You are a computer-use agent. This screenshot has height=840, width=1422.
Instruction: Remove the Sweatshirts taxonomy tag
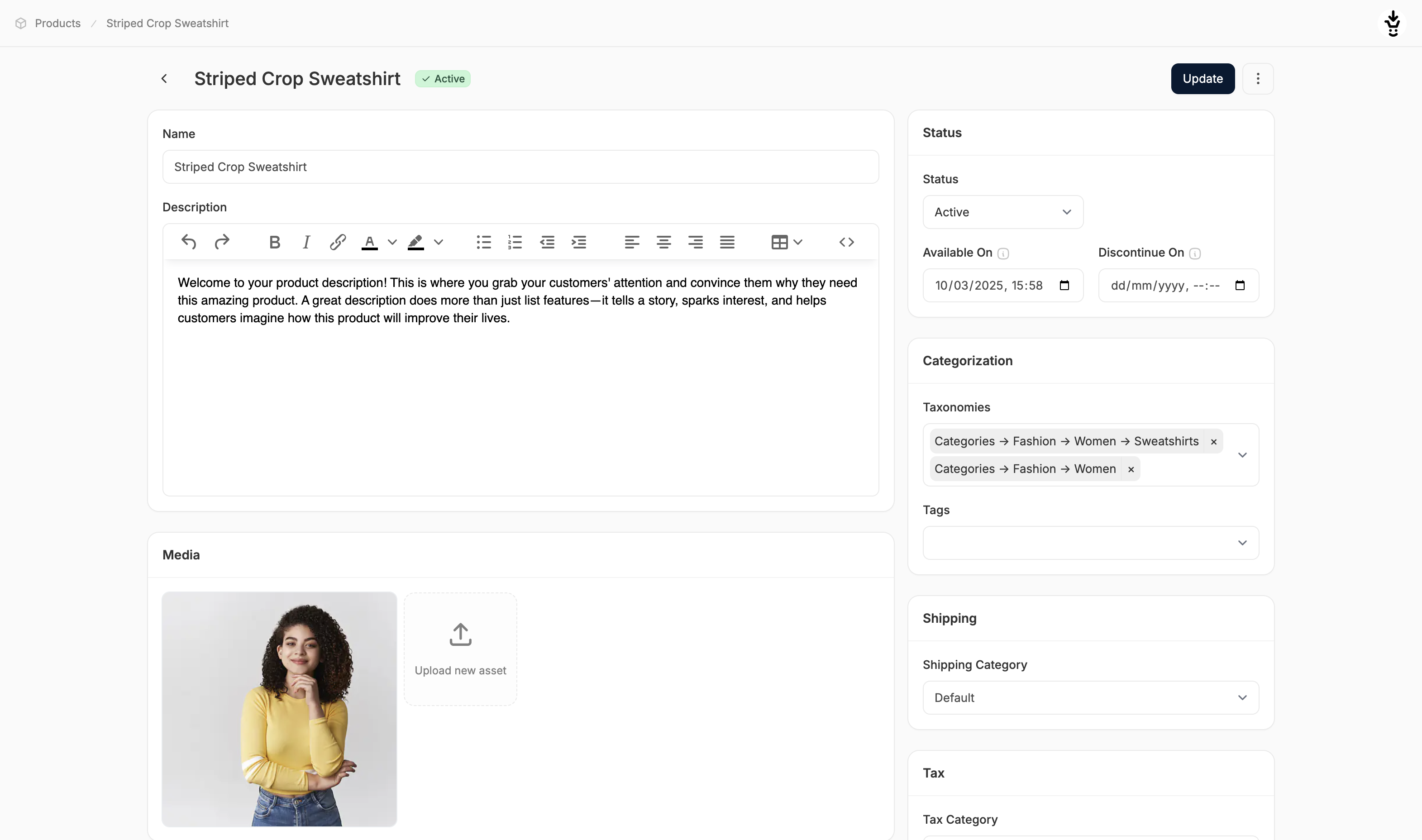pos(1214,442)
